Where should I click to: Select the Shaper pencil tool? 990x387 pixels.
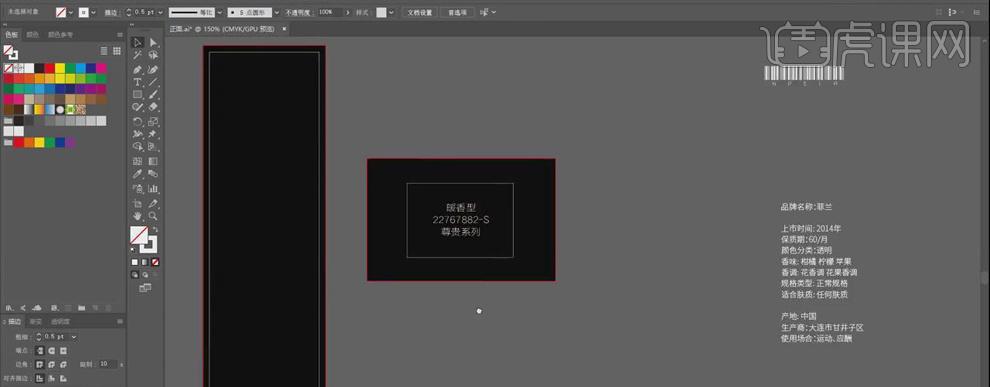pos(138,107)
